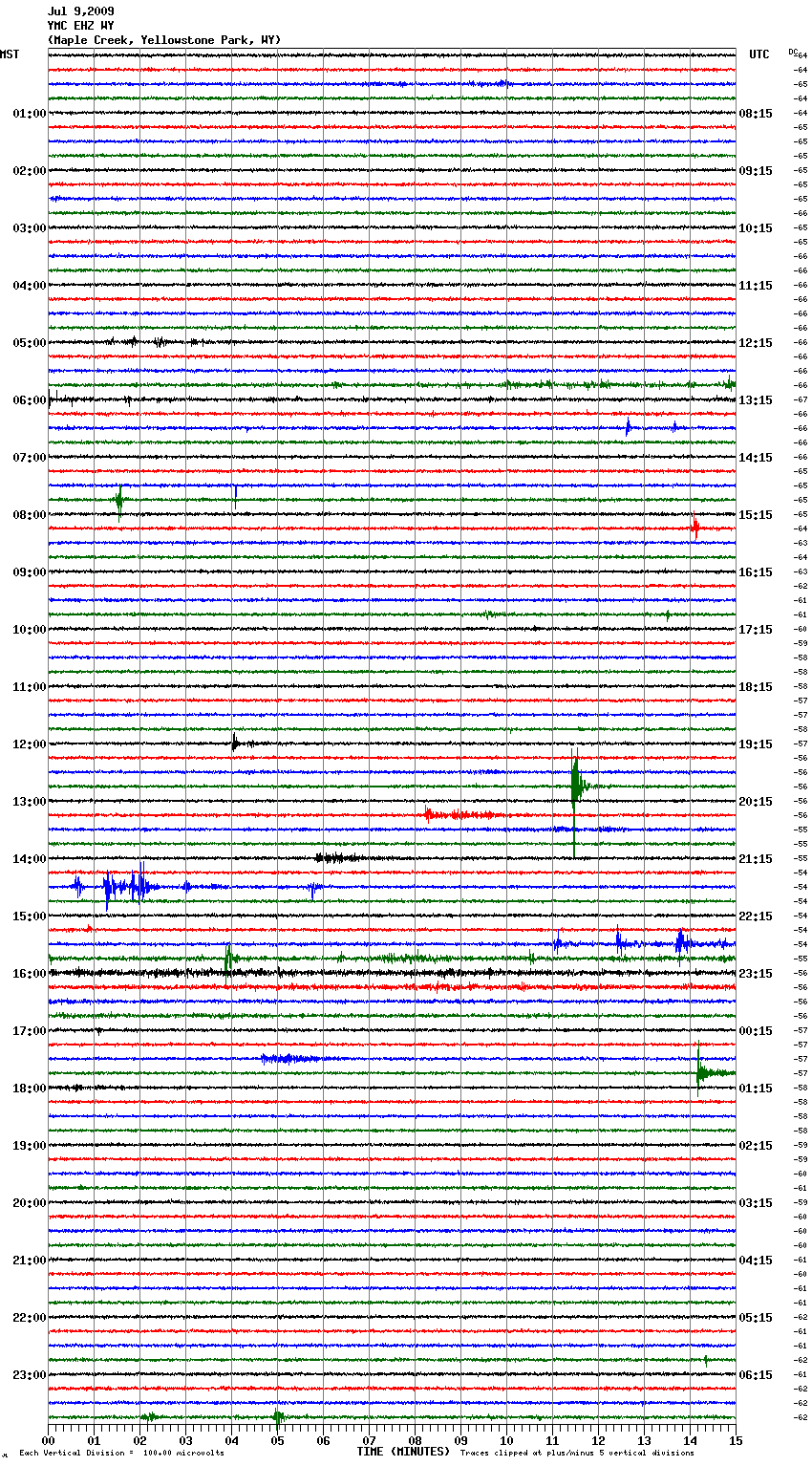Viewport: 812px width, 1466px height.
Task: Click the 09:15 UTC time label
Action: coord(756,171)
